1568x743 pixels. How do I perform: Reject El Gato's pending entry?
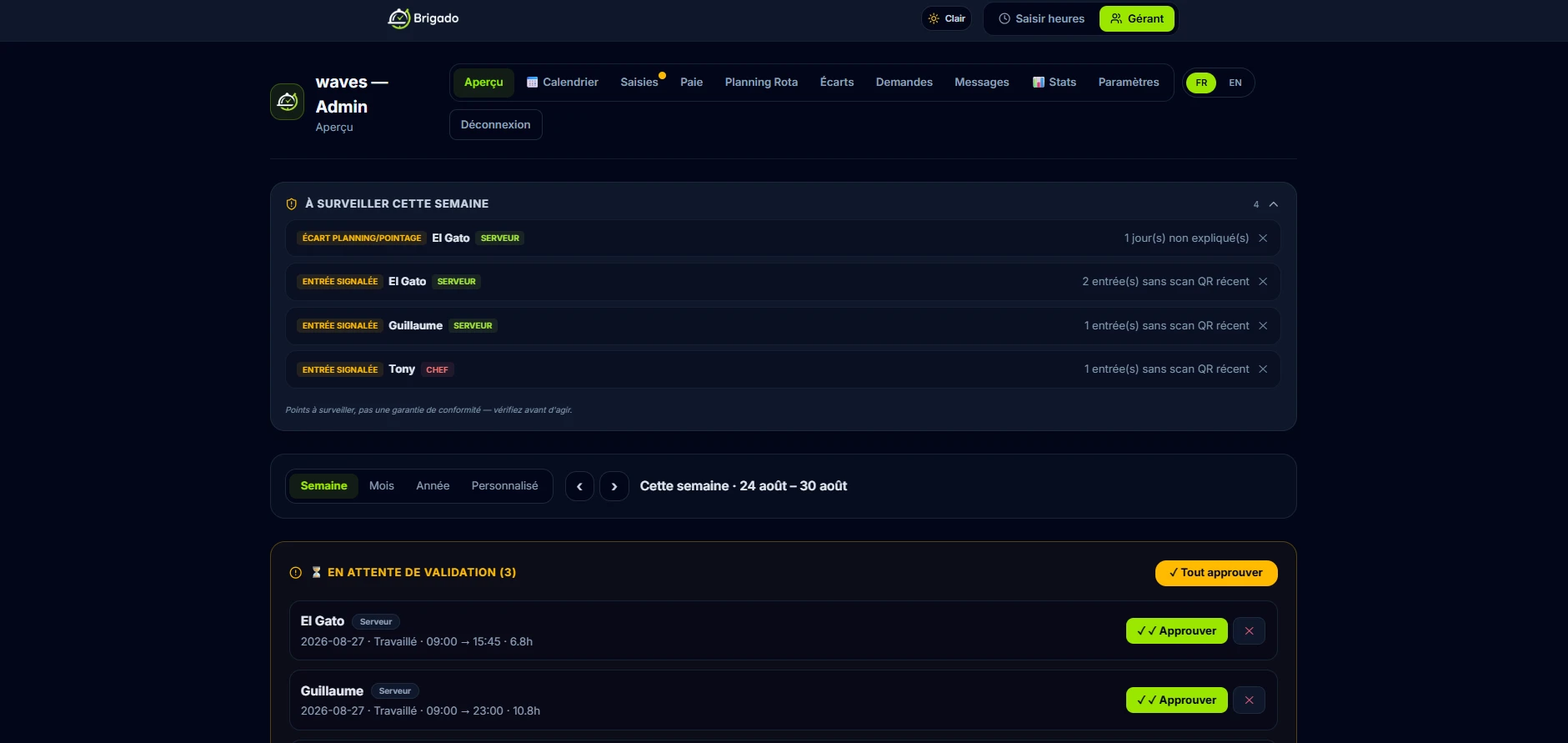[x=1249, y=631]
